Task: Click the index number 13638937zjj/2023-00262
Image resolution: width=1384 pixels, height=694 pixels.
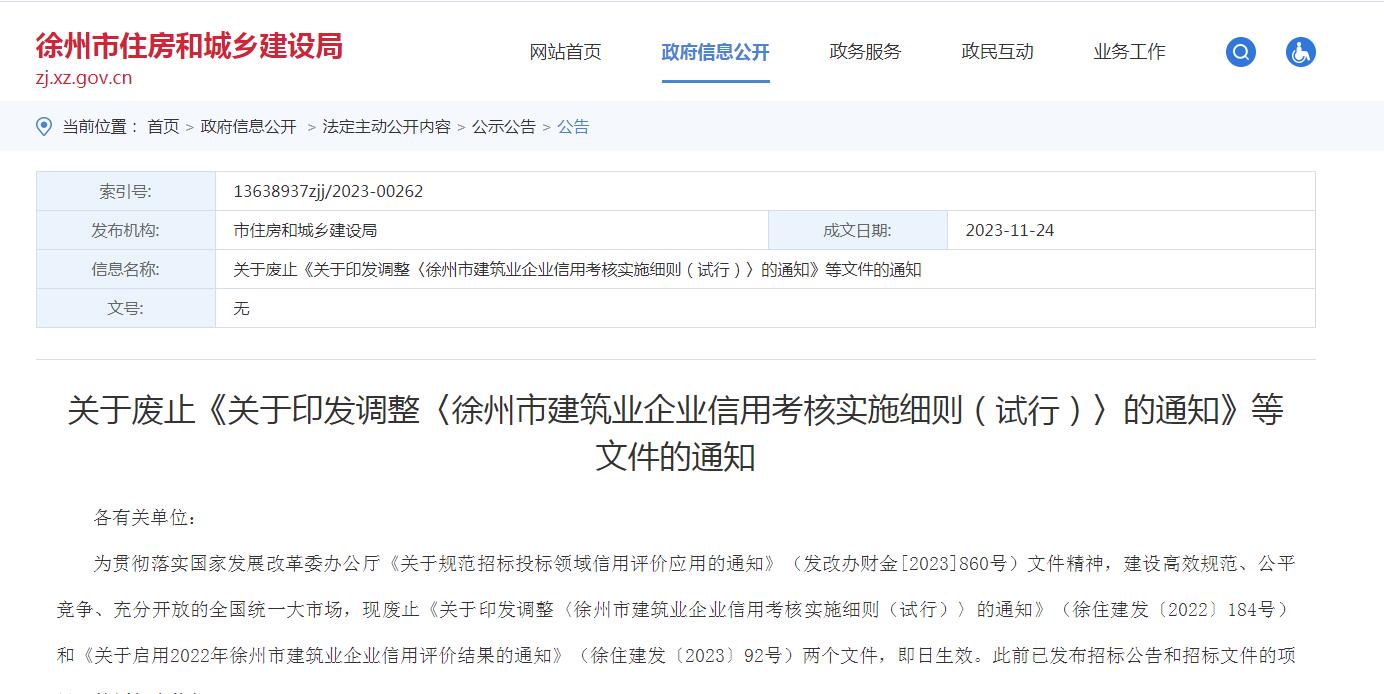Action: click(x=328, y=191)
